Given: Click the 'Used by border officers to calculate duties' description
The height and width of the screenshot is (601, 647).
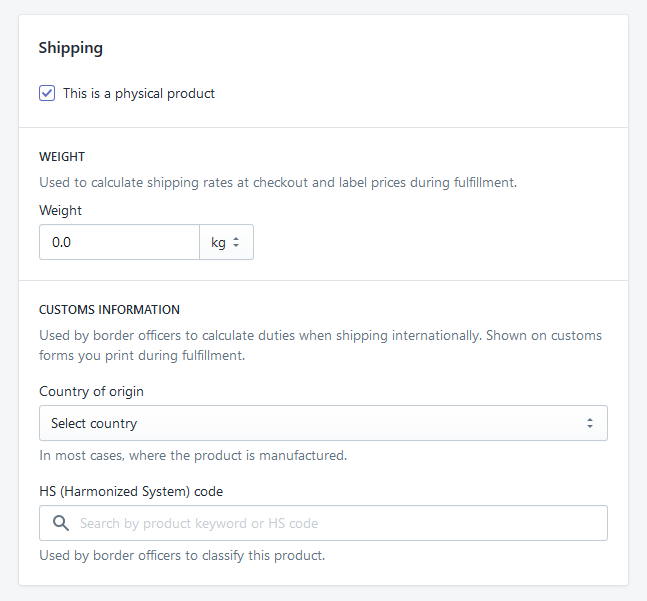Looking at the screenshot, I should coord(321,345).
